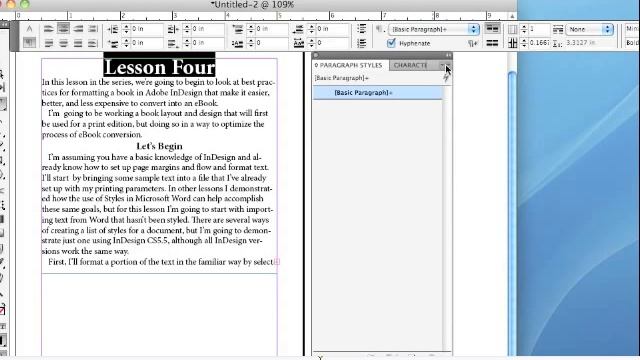
Task: Click the Left Indent value field
Action: [147, 29]
